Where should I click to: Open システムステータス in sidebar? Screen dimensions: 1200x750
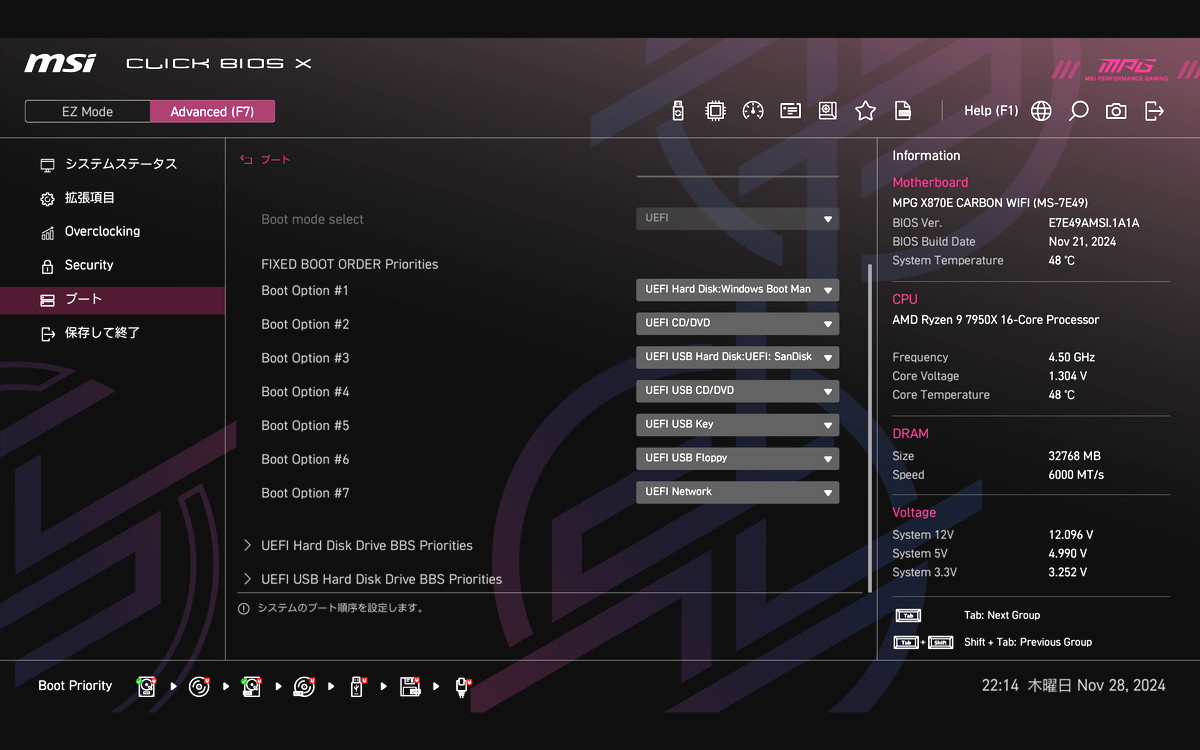[112, 164]
